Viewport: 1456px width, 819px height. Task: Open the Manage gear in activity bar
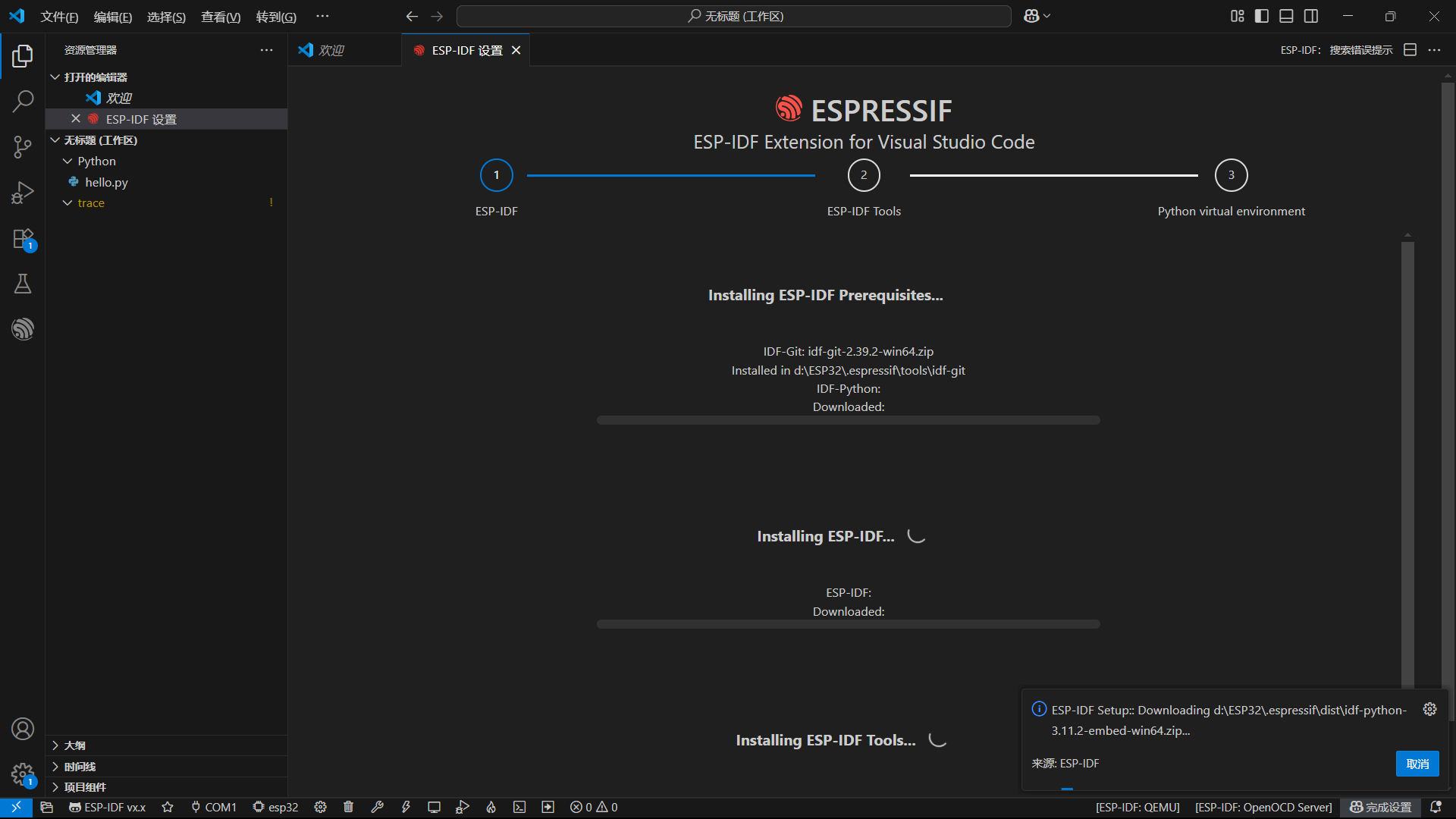coord(23,774)
